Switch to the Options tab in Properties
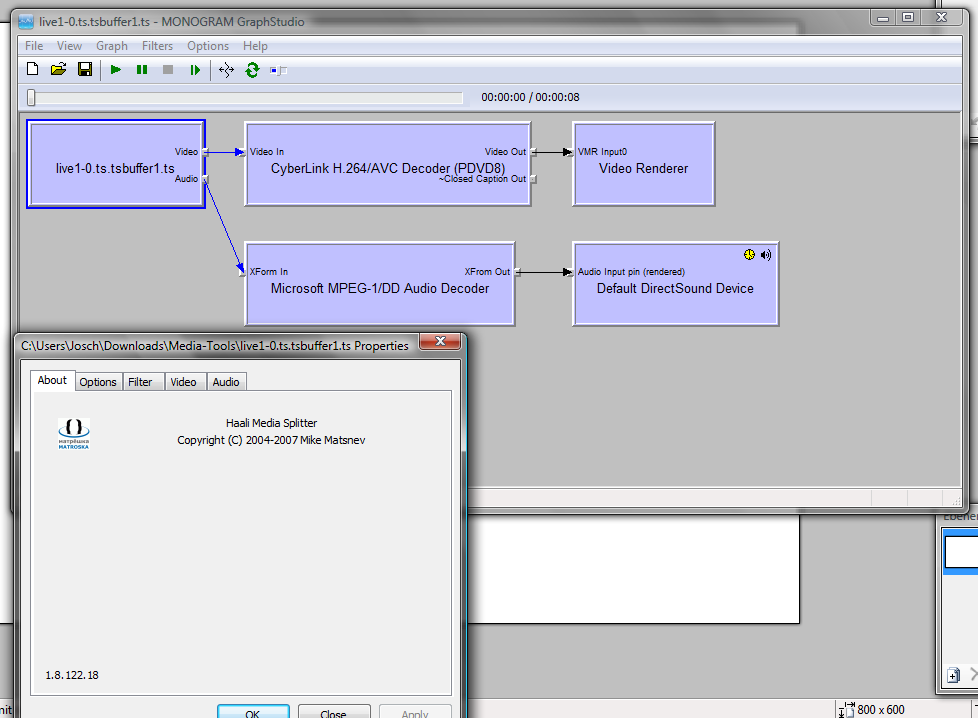The width and height of the screenshot is (978, 718). pyautogui.click(x=98, y=382)
